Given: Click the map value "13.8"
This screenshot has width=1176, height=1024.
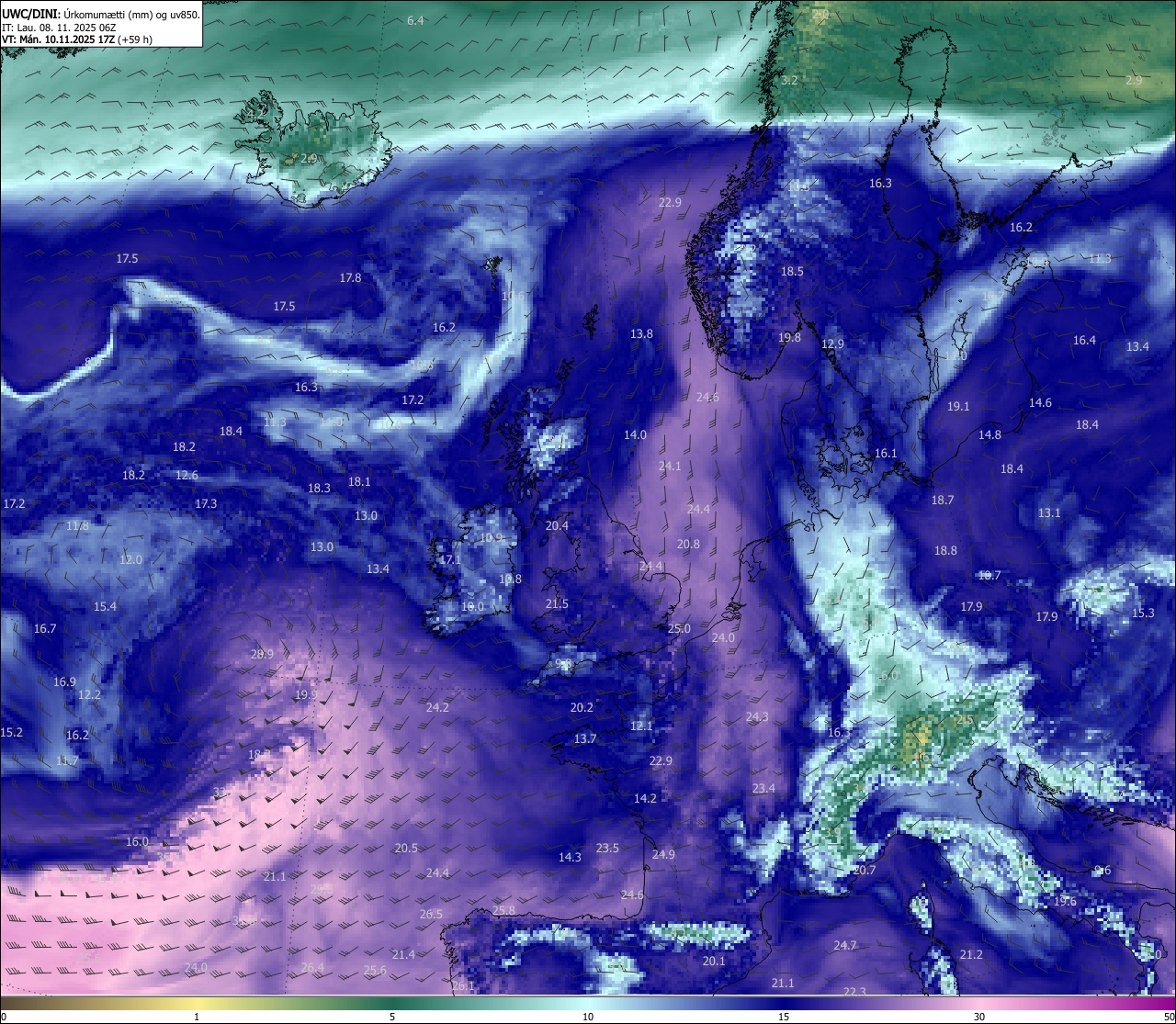Looking at the screenshot, I should pyautogui.click(x=641, y=333).
